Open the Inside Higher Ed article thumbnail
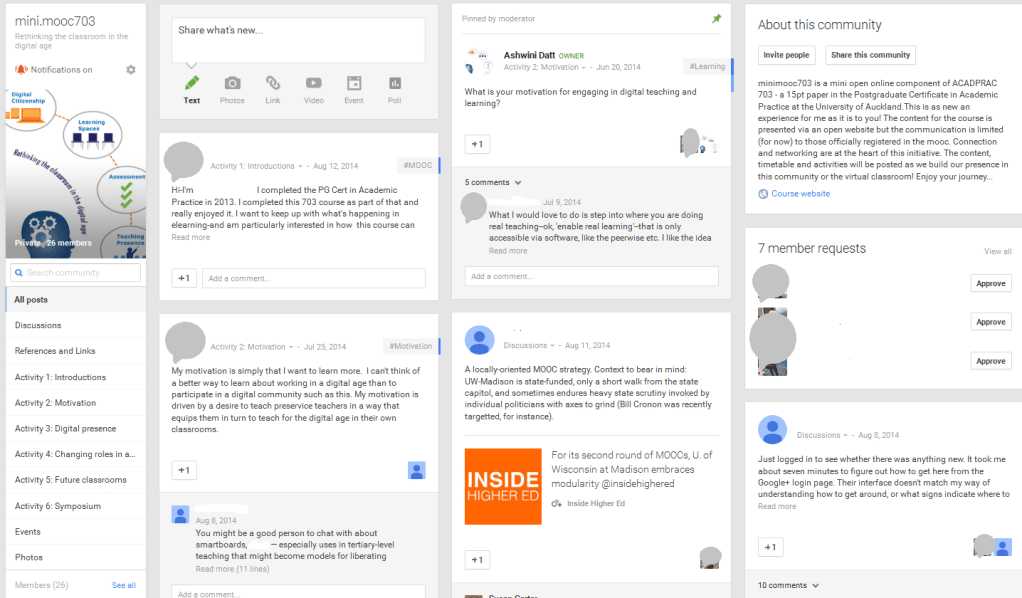This screenshot has width=1022, height=598. coord(502,486)
